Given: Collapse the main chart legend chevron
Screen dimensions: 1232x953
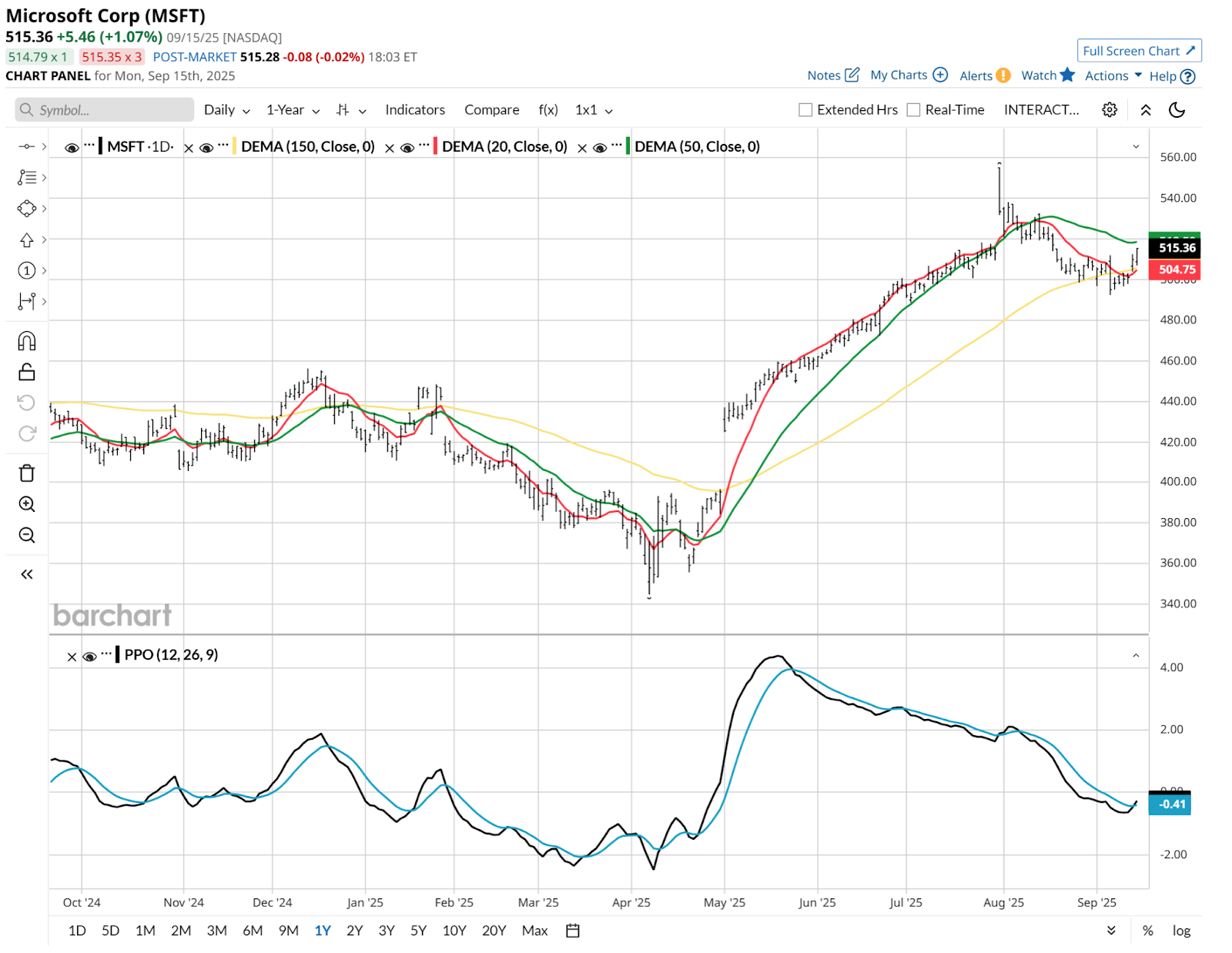Looking at the screenshot, I should [1136, 146].
